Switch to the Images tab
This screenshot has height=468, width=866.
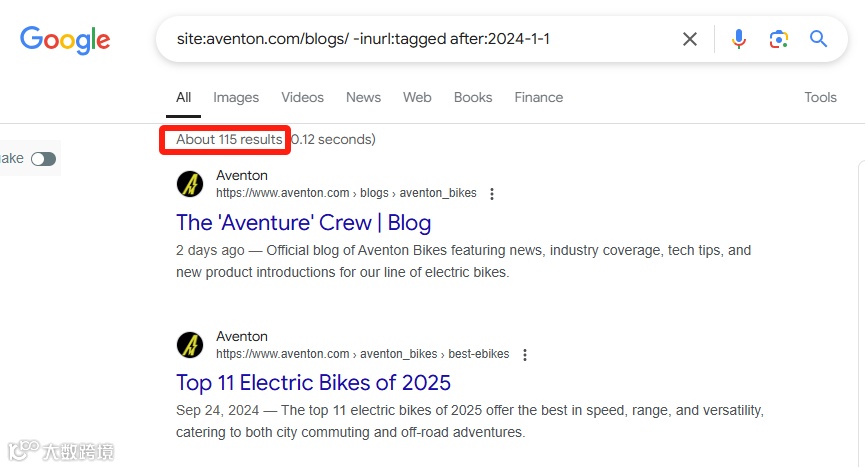point(236,98)
